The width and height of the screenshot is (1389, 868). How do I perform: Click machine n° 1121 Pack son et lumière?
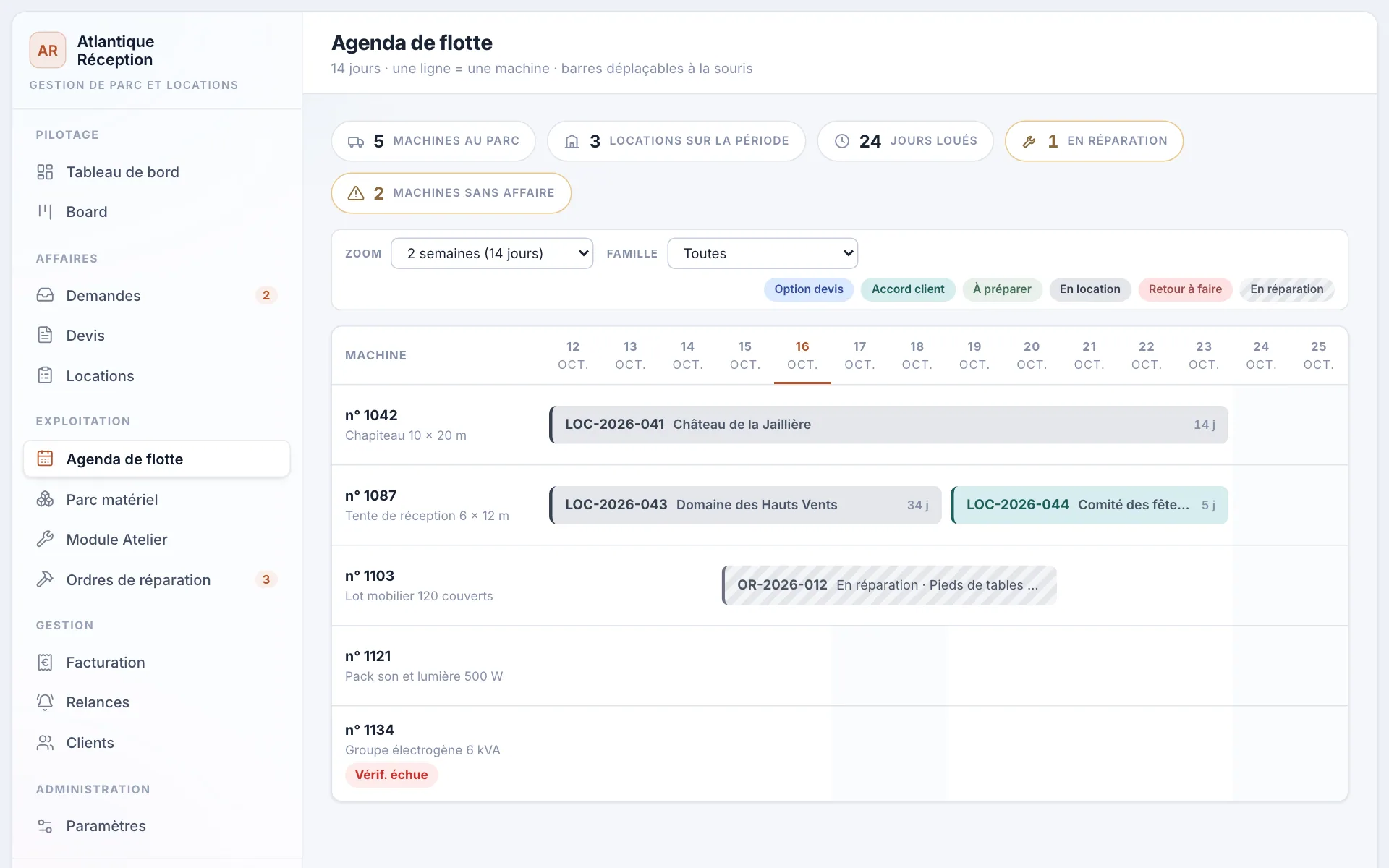(x=424, y=665)
